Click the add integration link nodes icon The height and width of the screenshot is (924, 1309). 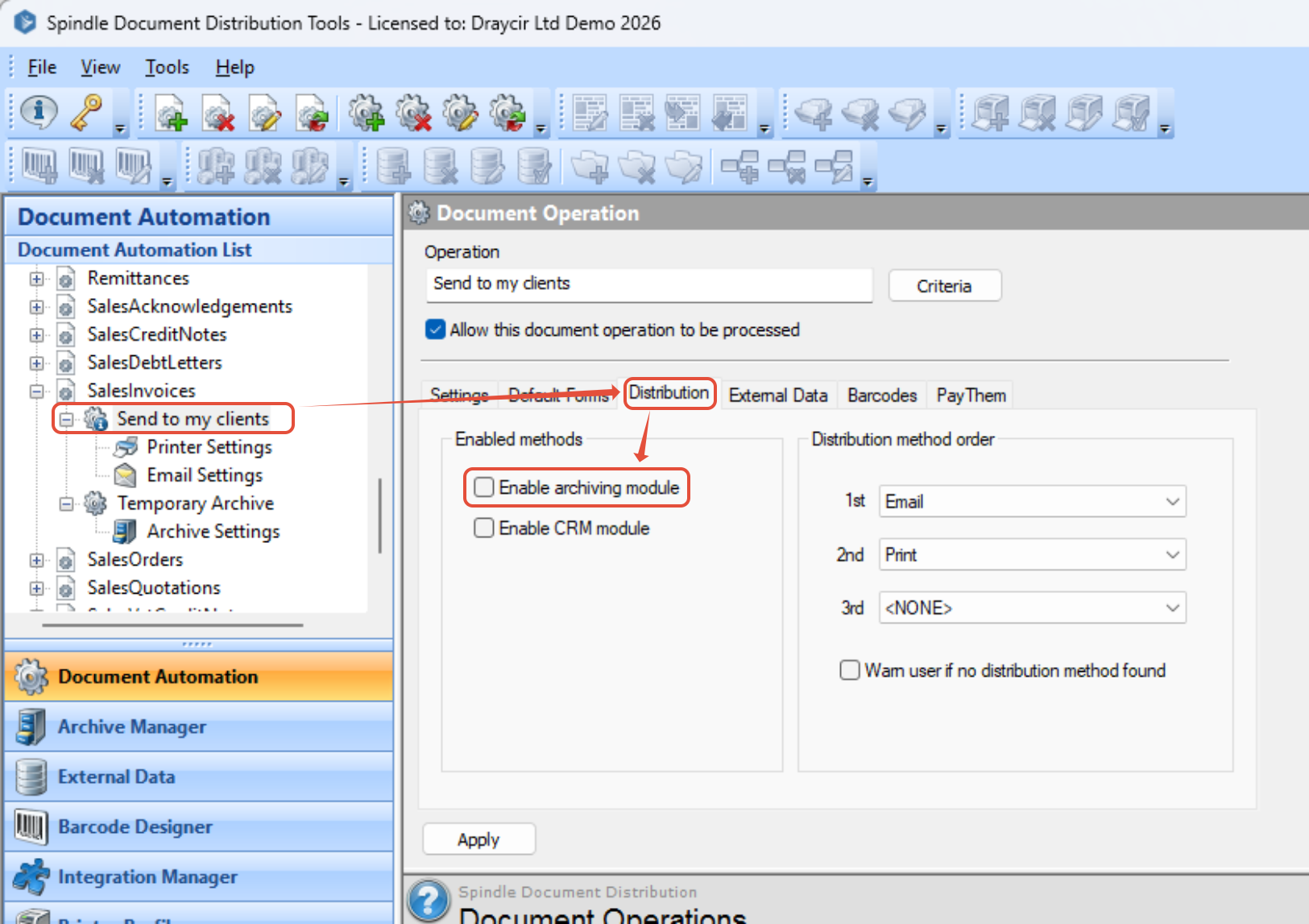coord(739,166)
